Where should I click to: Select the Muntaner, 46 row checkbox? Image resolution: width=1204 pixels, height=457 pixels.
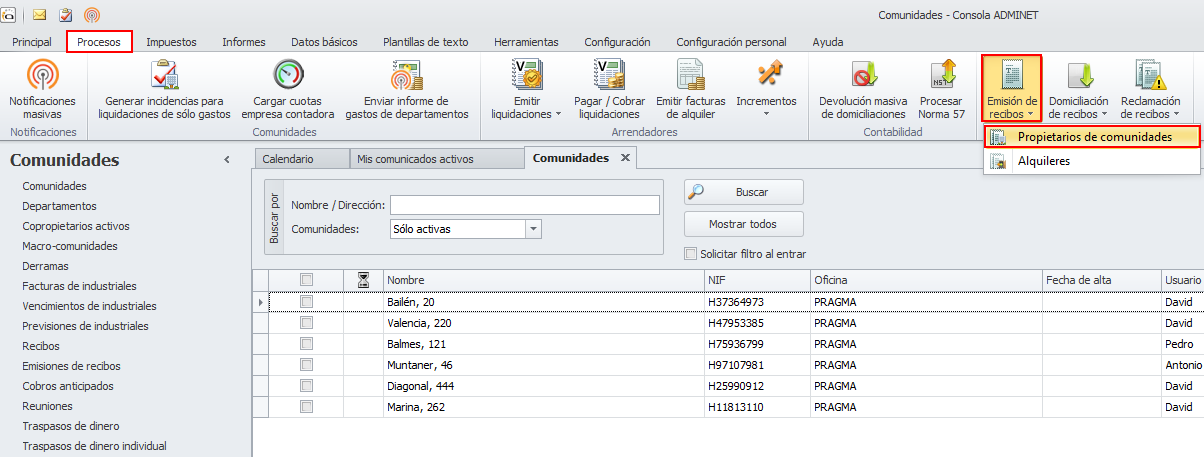pyautogui.click(x=307, y=365)
